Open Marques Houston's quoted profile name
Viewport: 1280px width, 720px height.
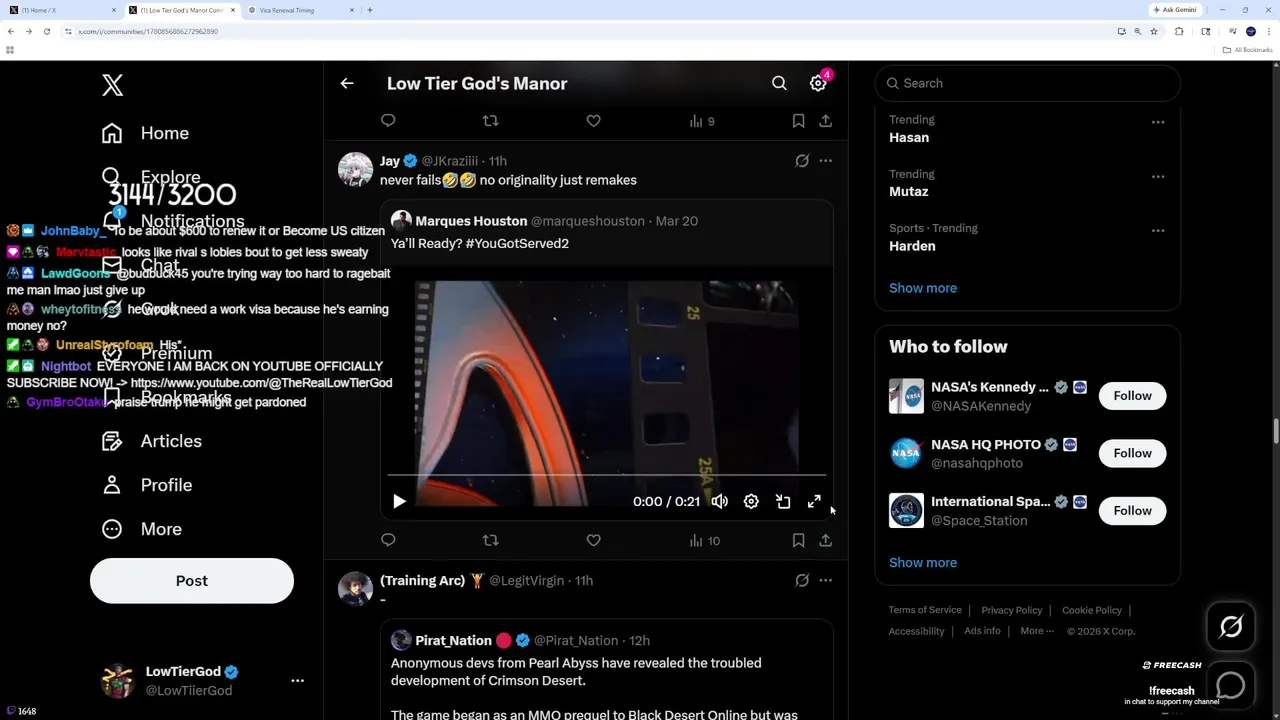471,221
